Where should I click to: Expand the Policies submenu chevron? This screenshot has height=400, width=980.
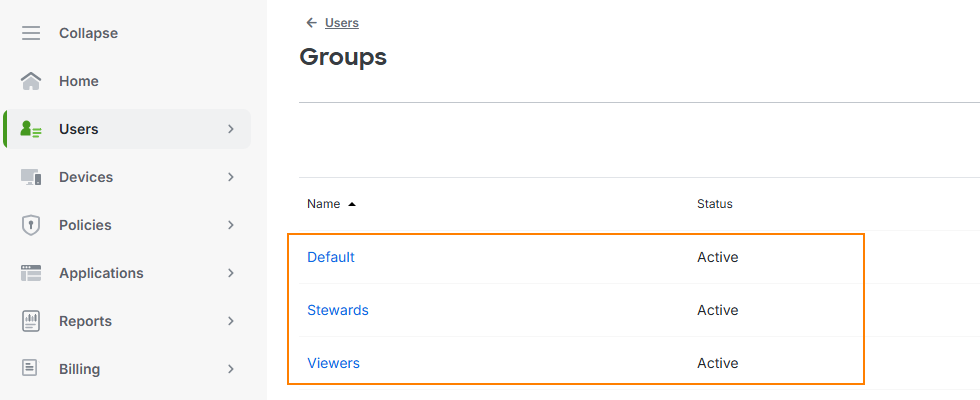(231, 225)
